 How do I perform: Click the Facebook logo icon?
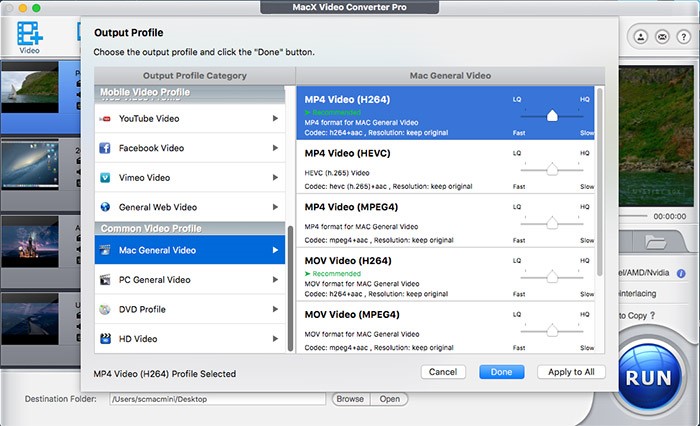[x=104, y=148]
